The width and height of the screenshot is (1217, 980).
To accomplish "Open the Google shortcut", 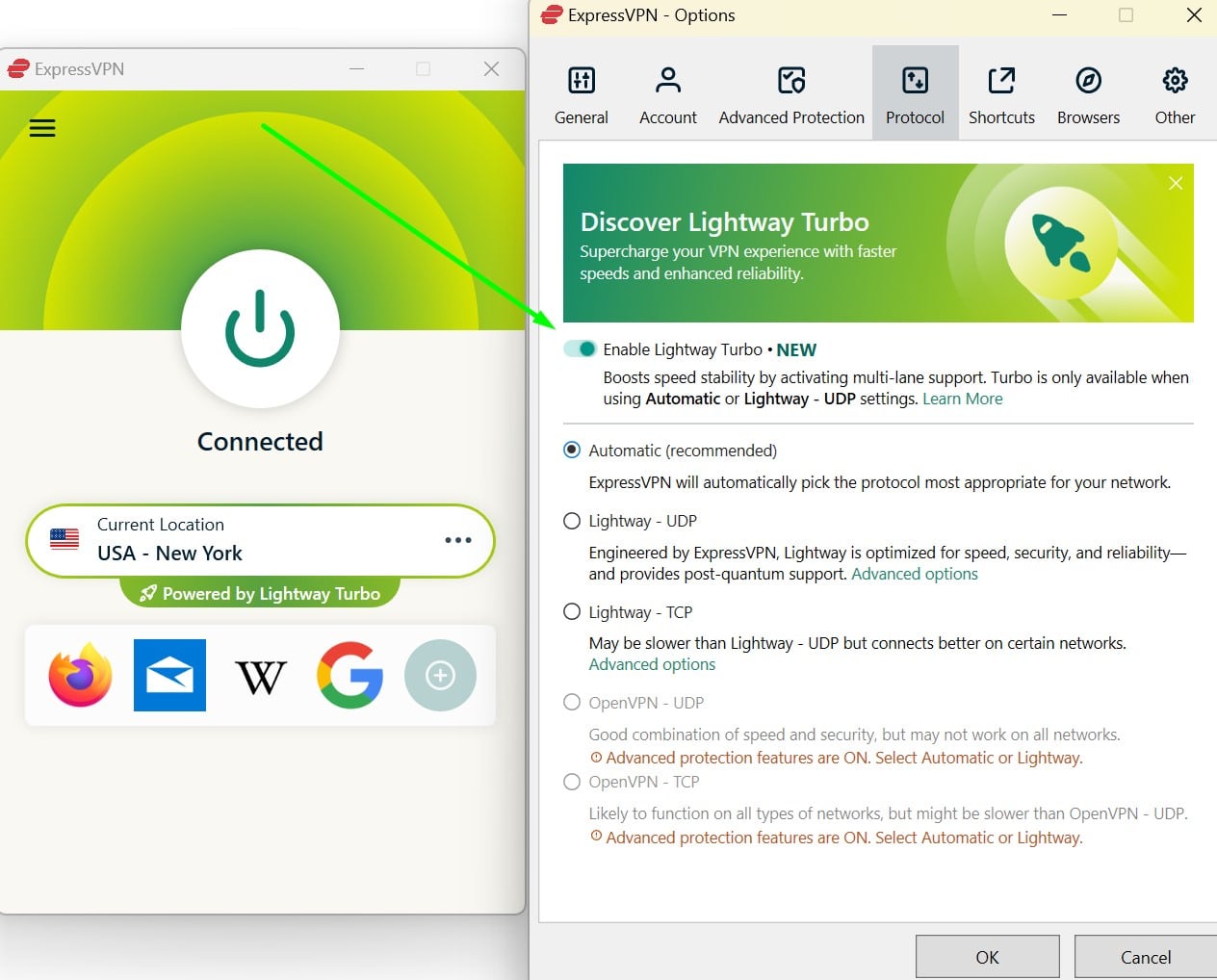I will pyautogui.click(x=350, y=675).
